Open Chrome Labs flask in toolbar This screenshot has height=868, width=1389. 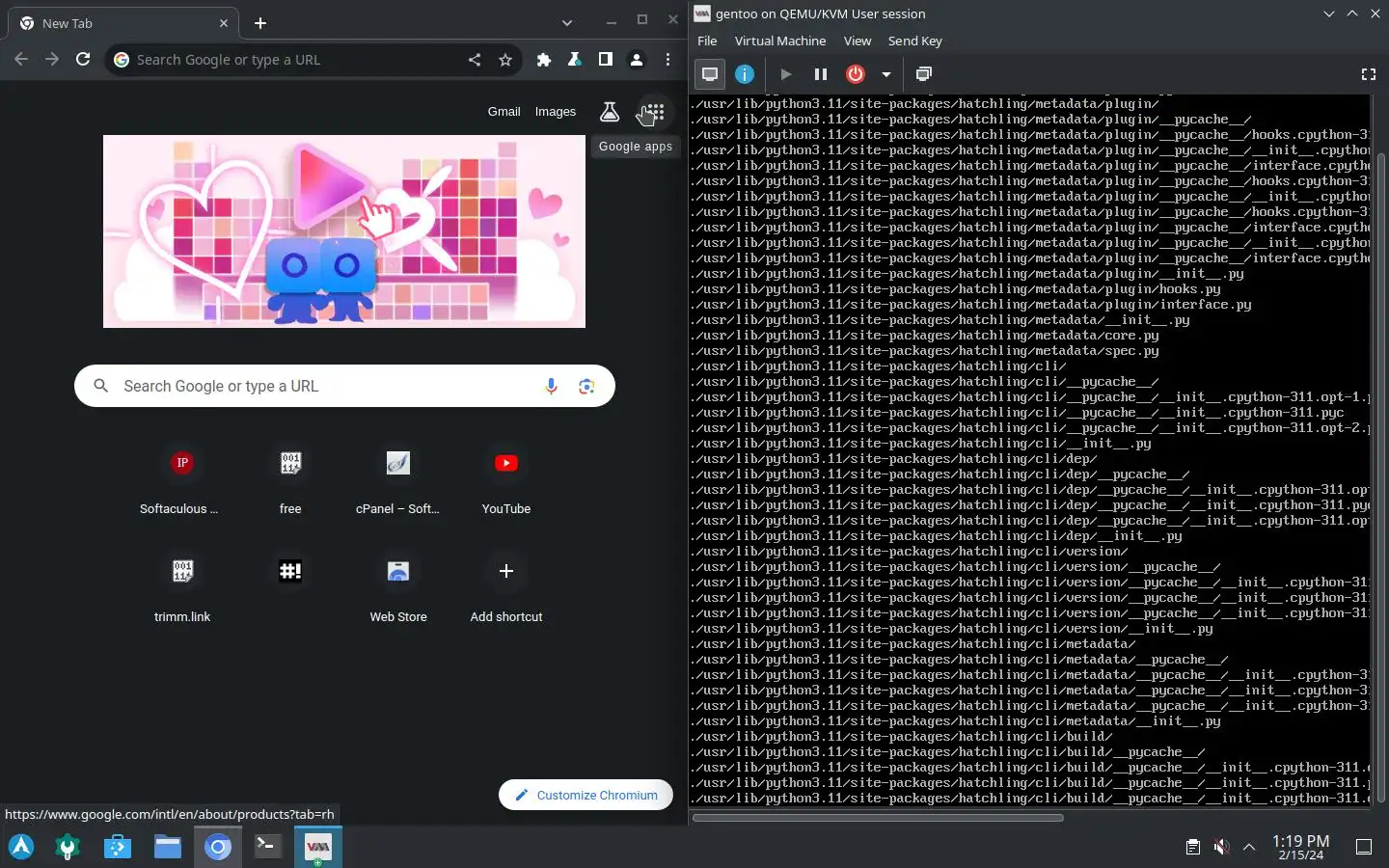point(575,60)
